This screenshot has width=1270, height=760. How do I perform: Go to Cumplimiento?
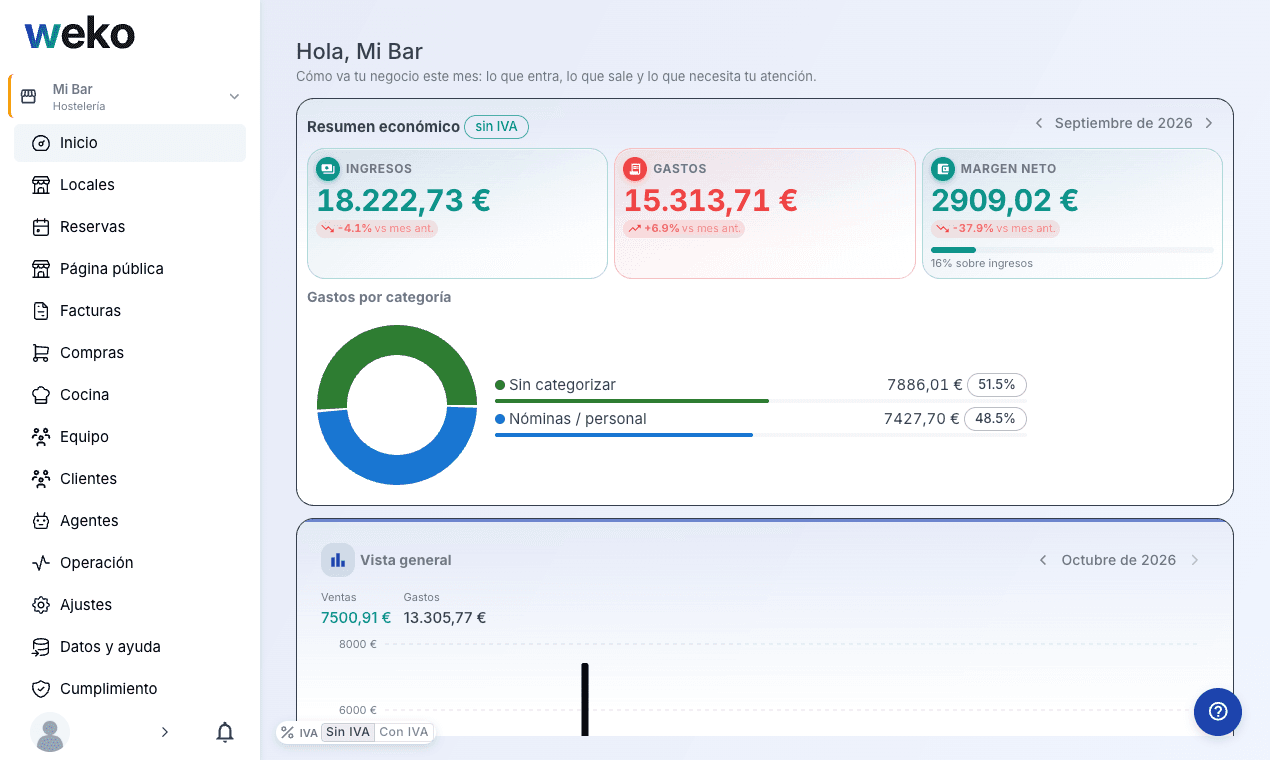click(x=130, y=689)
